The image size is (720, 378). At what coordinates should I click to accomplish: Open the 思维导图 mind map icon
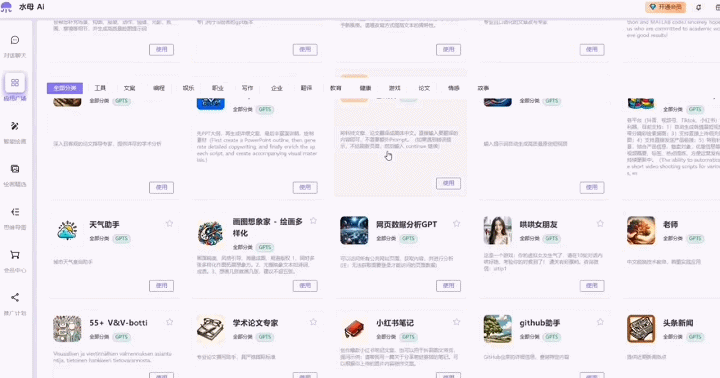pos(15,212)
